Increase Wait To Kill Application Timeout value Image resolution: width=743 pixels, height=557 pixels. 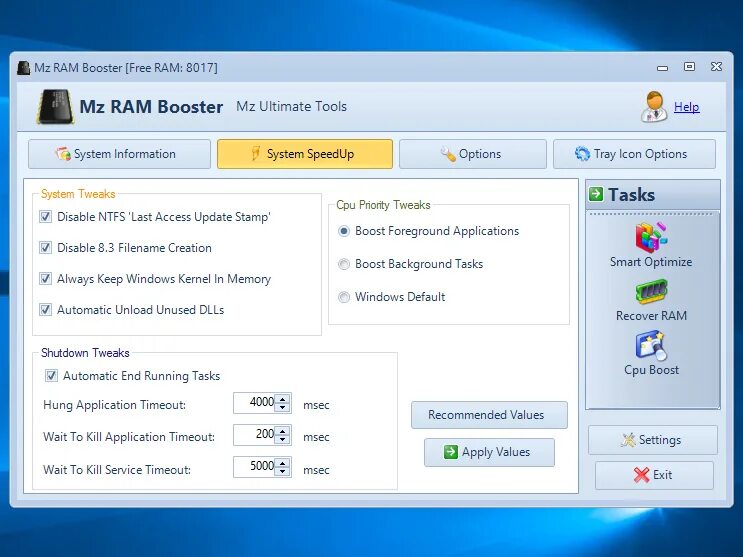[283, 431]
